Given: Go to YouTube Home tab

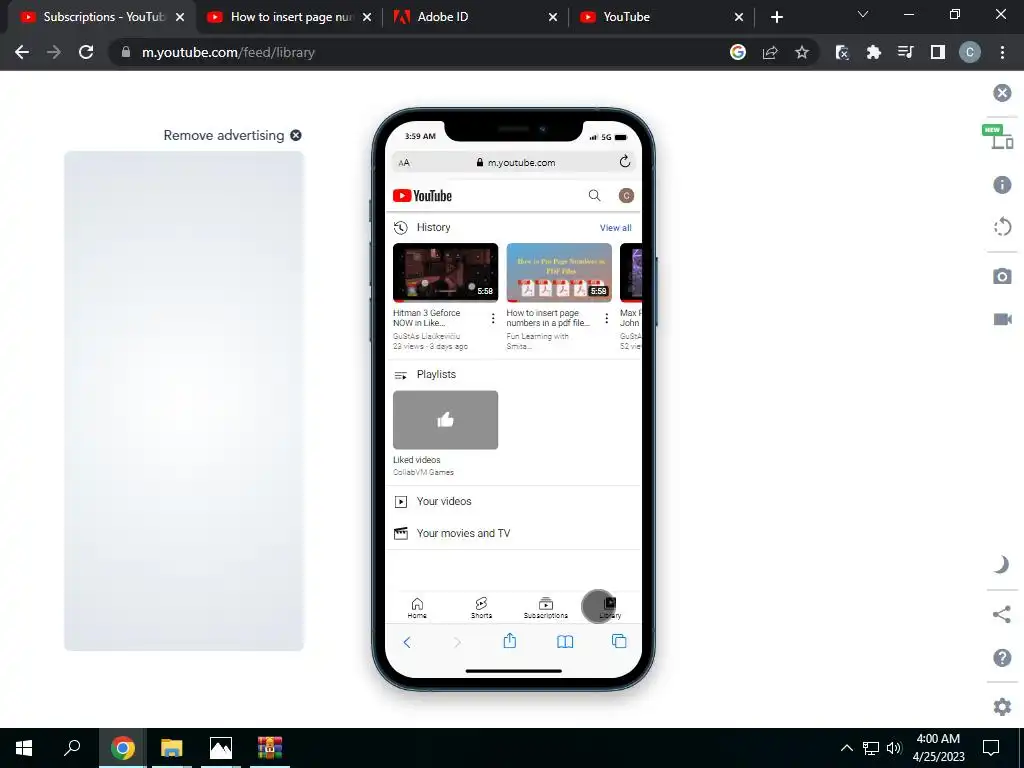Looking at the screenshot, I should (x=417, y=607).
